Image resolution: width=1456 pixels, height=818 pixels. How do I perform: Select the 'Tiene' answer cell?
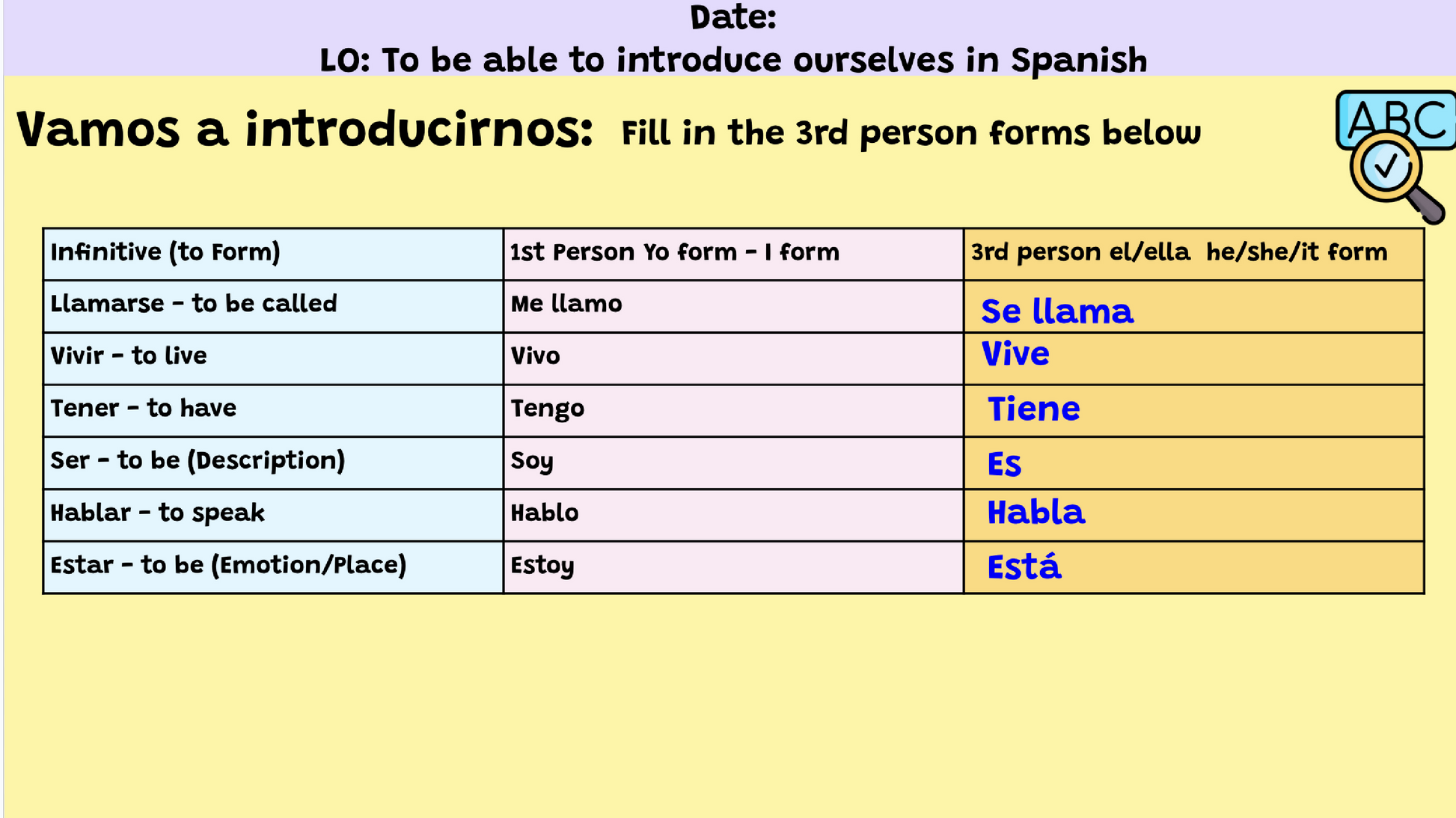point(1194,411)
